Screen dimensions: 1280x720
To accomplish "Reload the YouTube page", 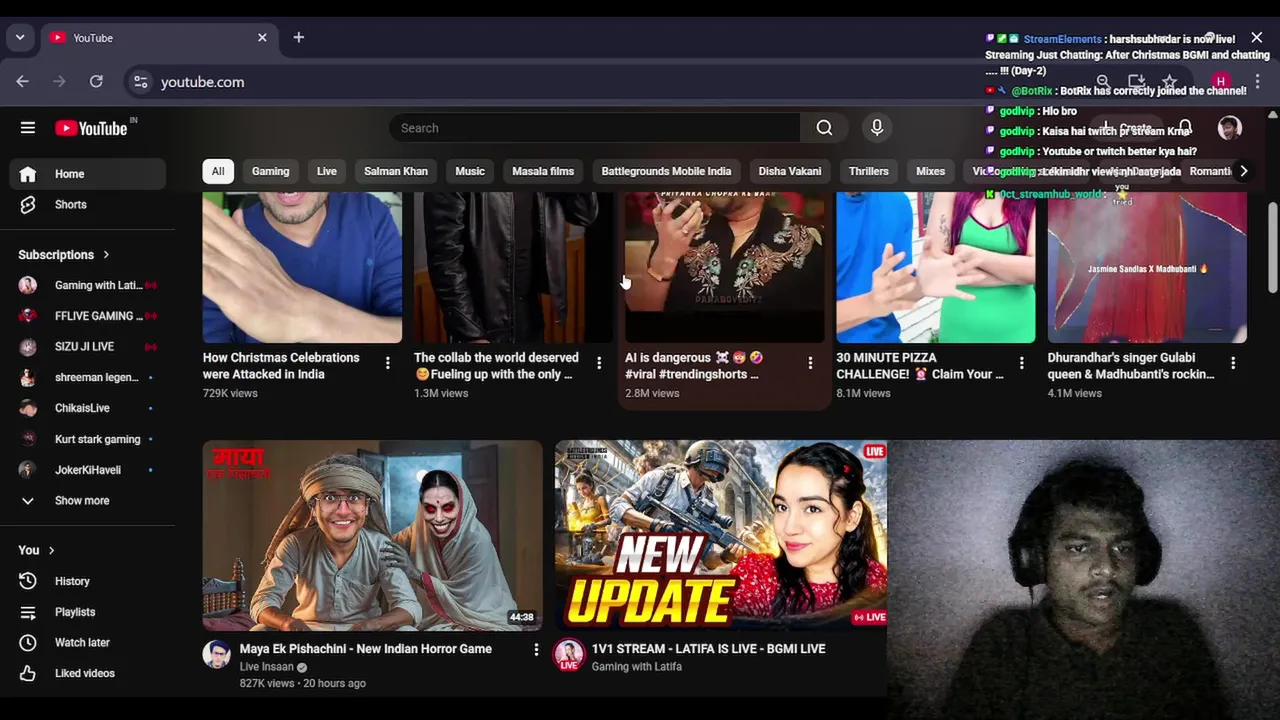I will tap(96, 82).
